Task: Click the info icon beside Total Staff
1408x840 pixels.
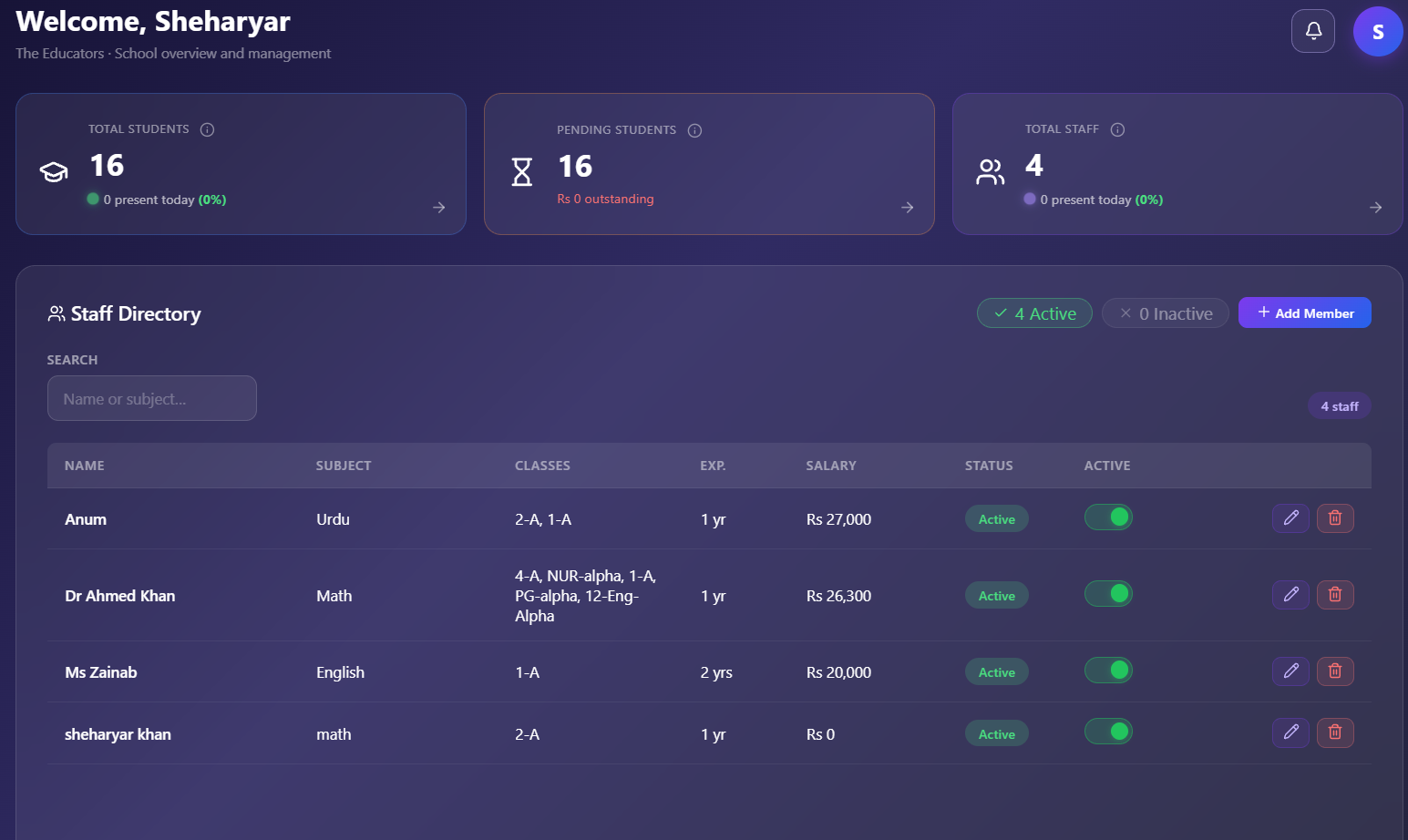Action: pos(1117,129)
